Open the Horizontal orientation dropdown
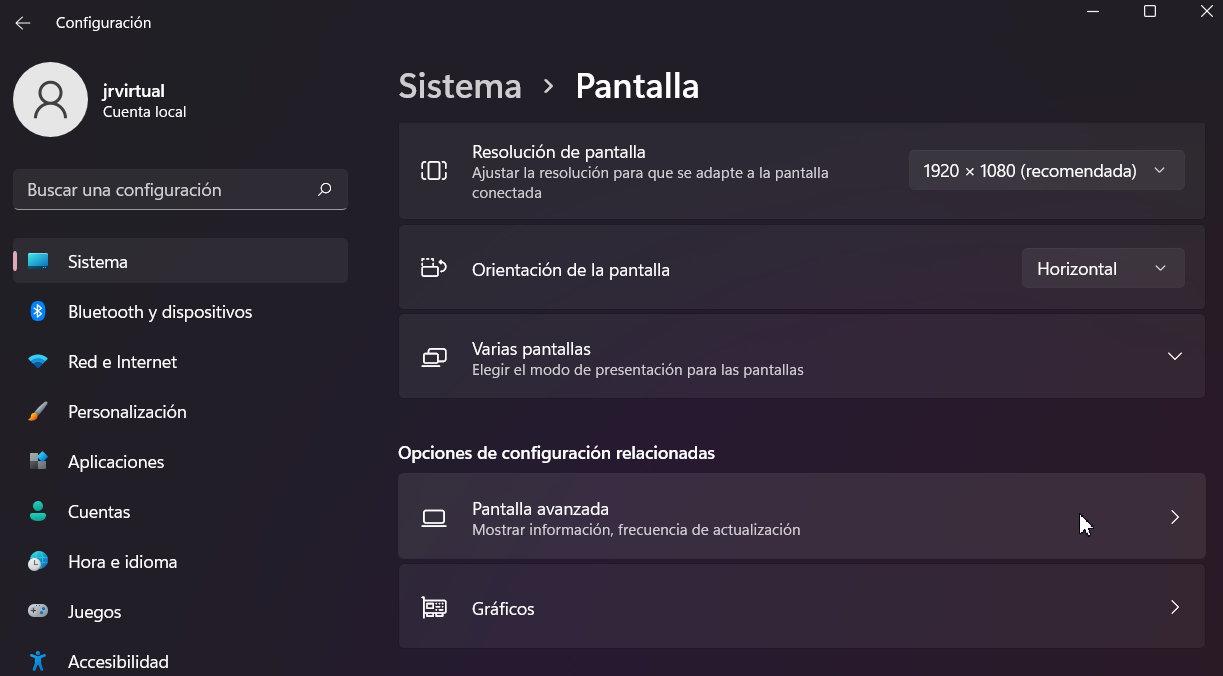 pos(1102,268)
